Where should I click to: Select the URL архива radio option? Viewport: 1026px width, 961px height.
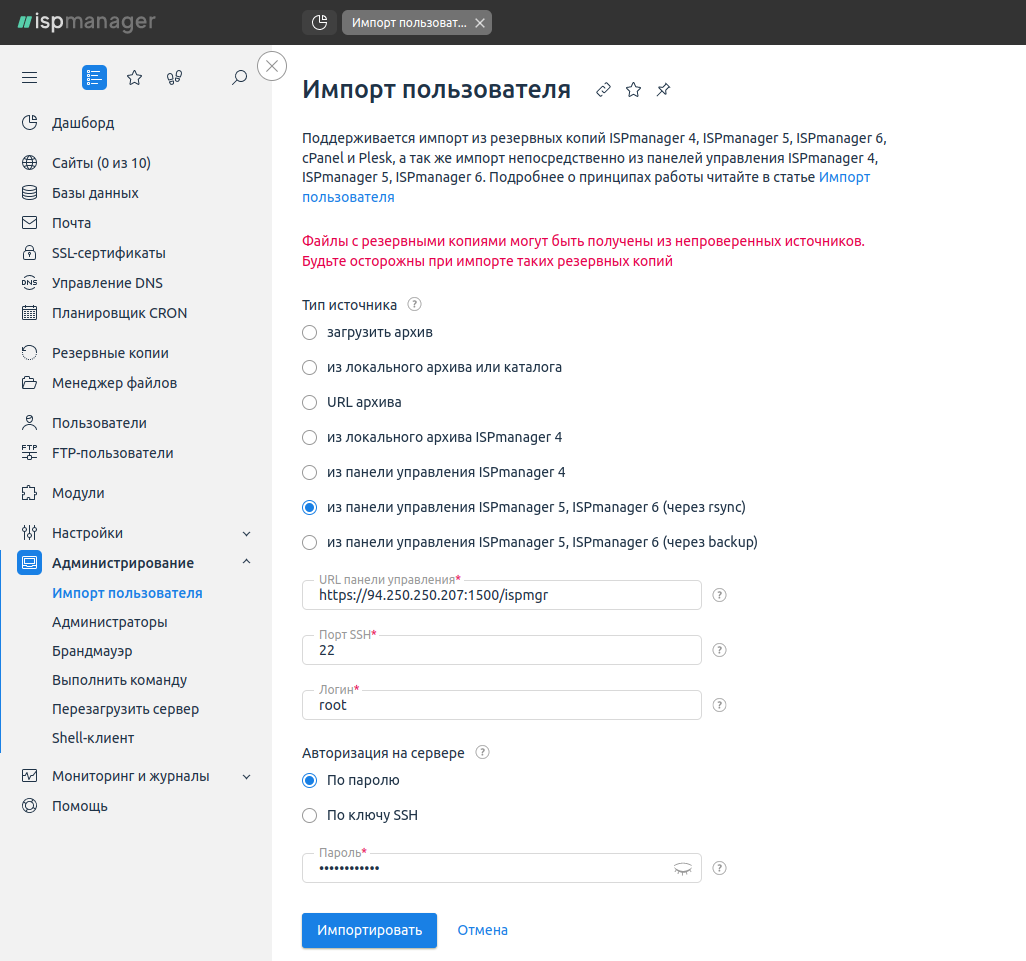tap(310, 403)
